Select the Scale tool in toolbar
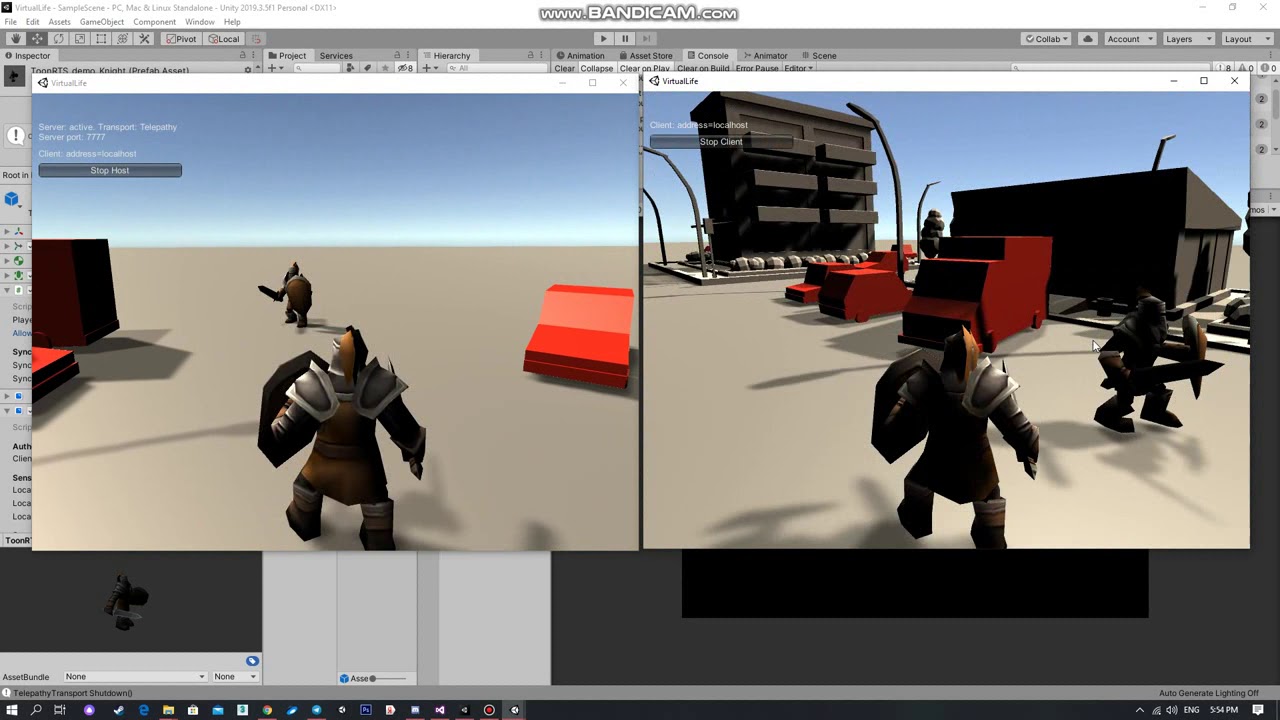 tap(80, 39)
